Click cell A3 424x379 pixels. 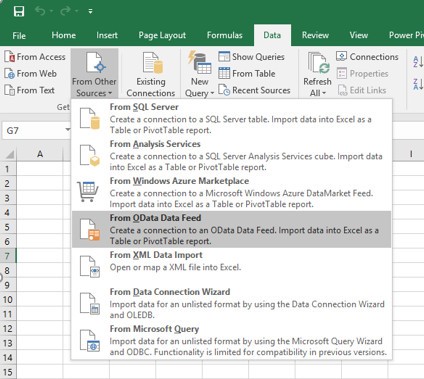[40, 198]
